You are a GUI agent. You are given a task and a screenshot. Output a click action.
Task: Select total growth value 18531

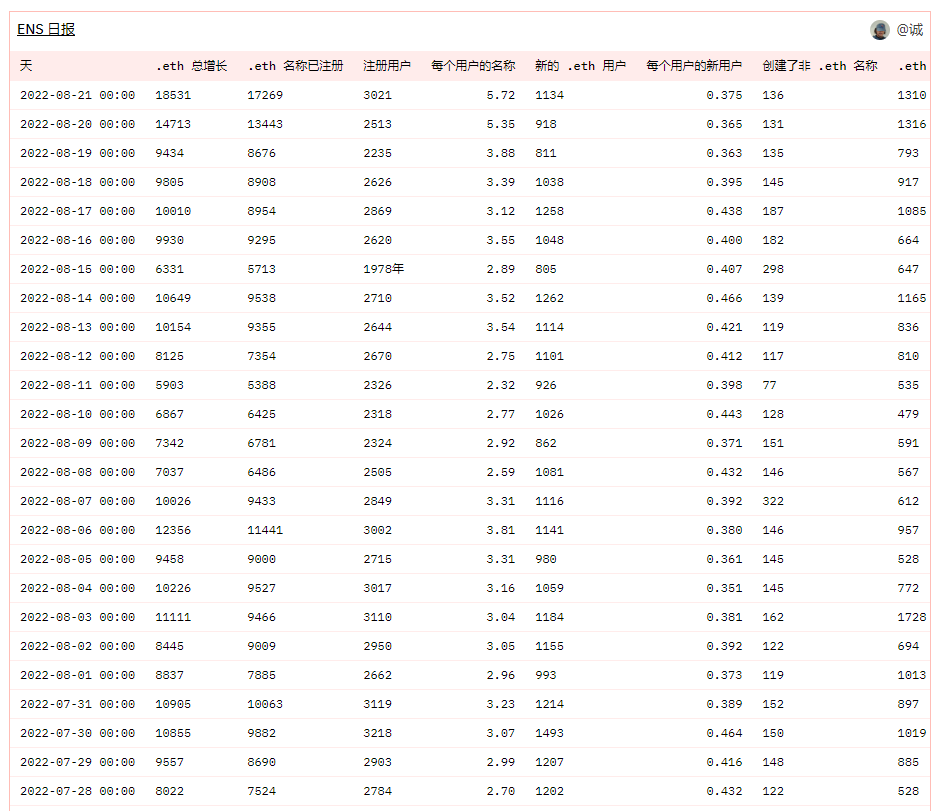173,95
